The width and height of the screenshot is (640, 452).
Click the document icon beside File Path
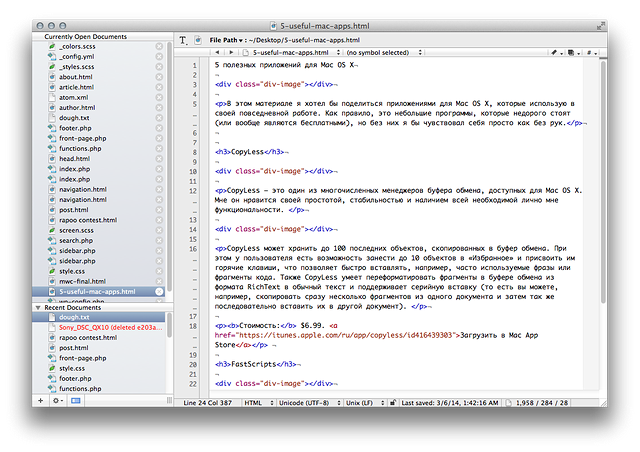198,40
